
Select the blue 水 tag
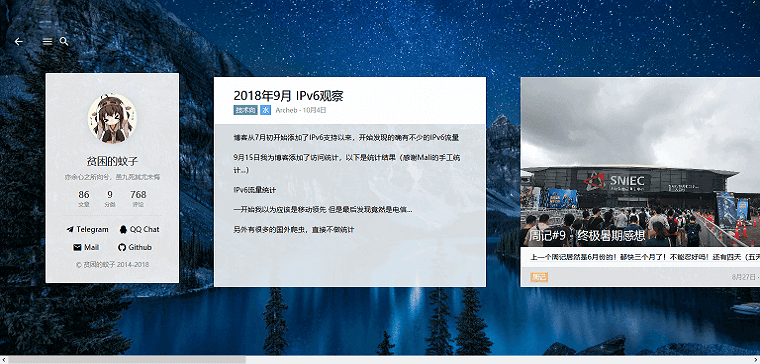coord(266,111)
